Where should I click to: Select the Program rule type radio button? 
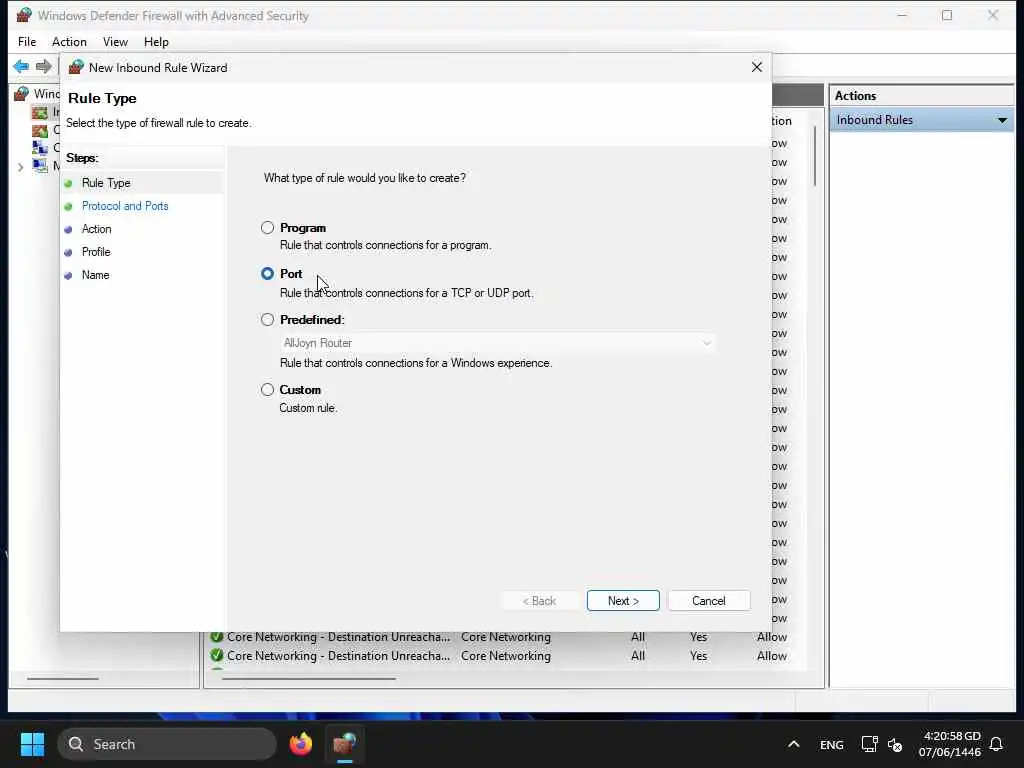tap(267, 227)
